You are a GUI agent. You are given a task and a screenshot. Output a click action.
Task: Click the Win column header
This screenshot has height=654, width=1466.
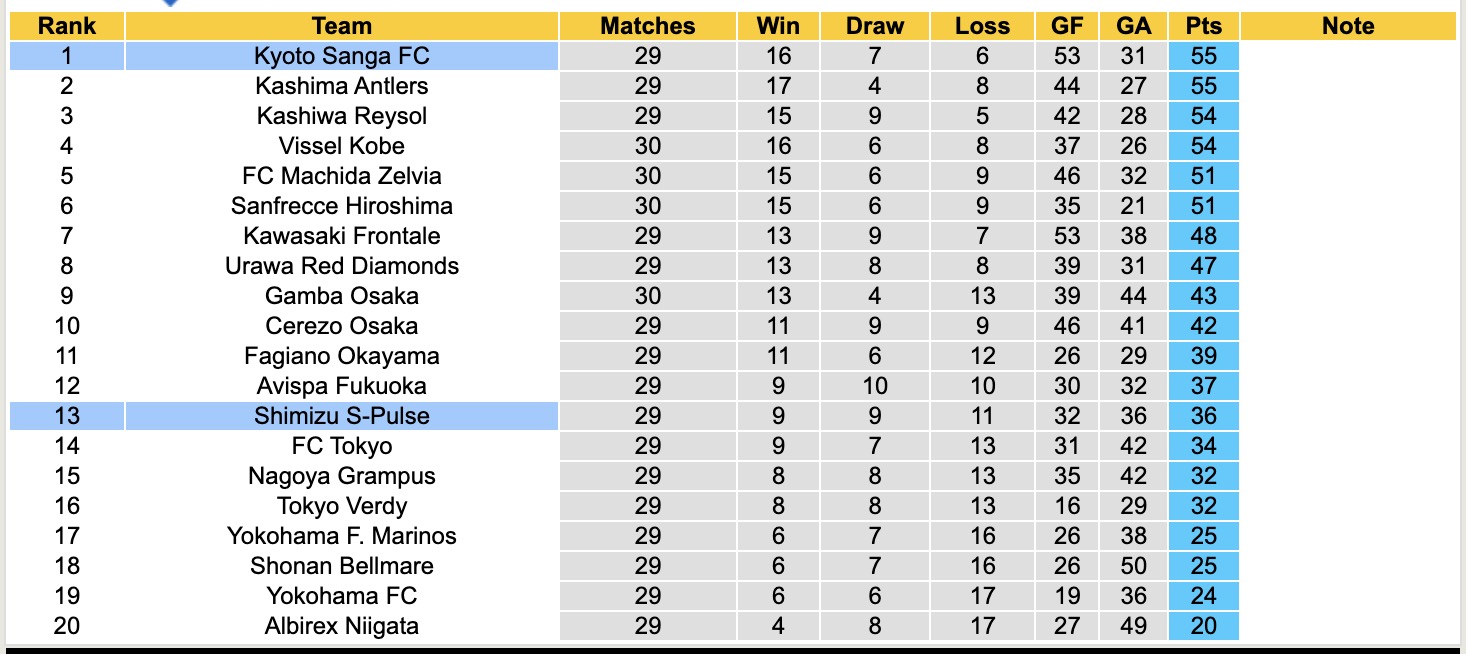pyautogui.click(x=777, y=26)
